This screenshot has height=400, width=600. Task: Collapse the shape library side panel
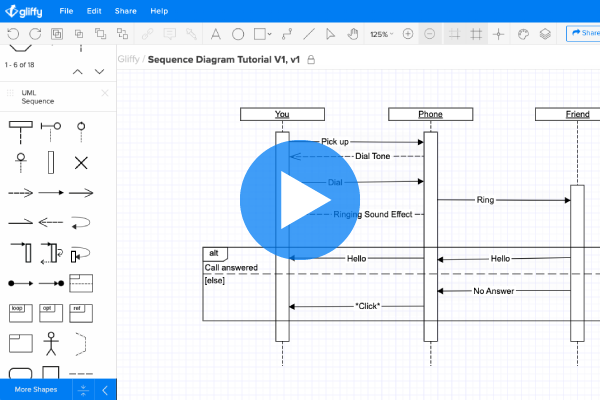tap(106, 389)
